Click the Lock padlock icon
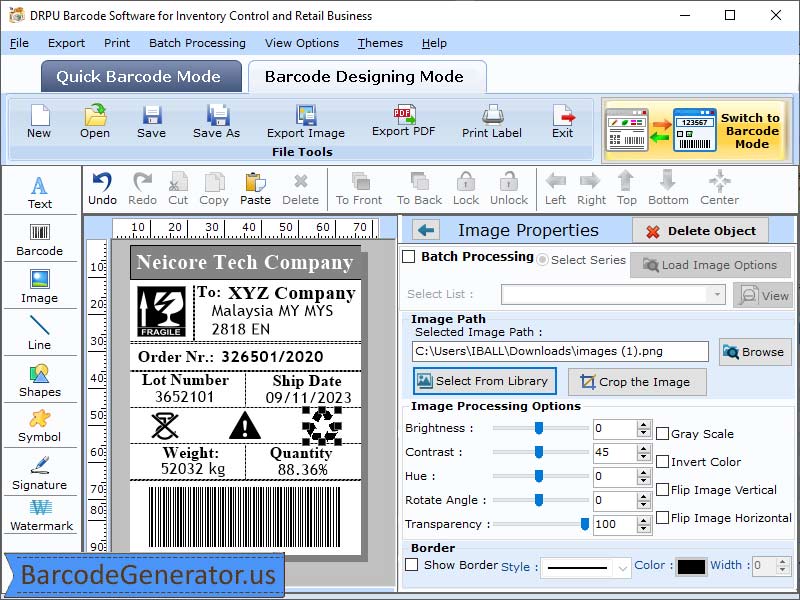Screen dimensions: 800x600 [466, 181]
